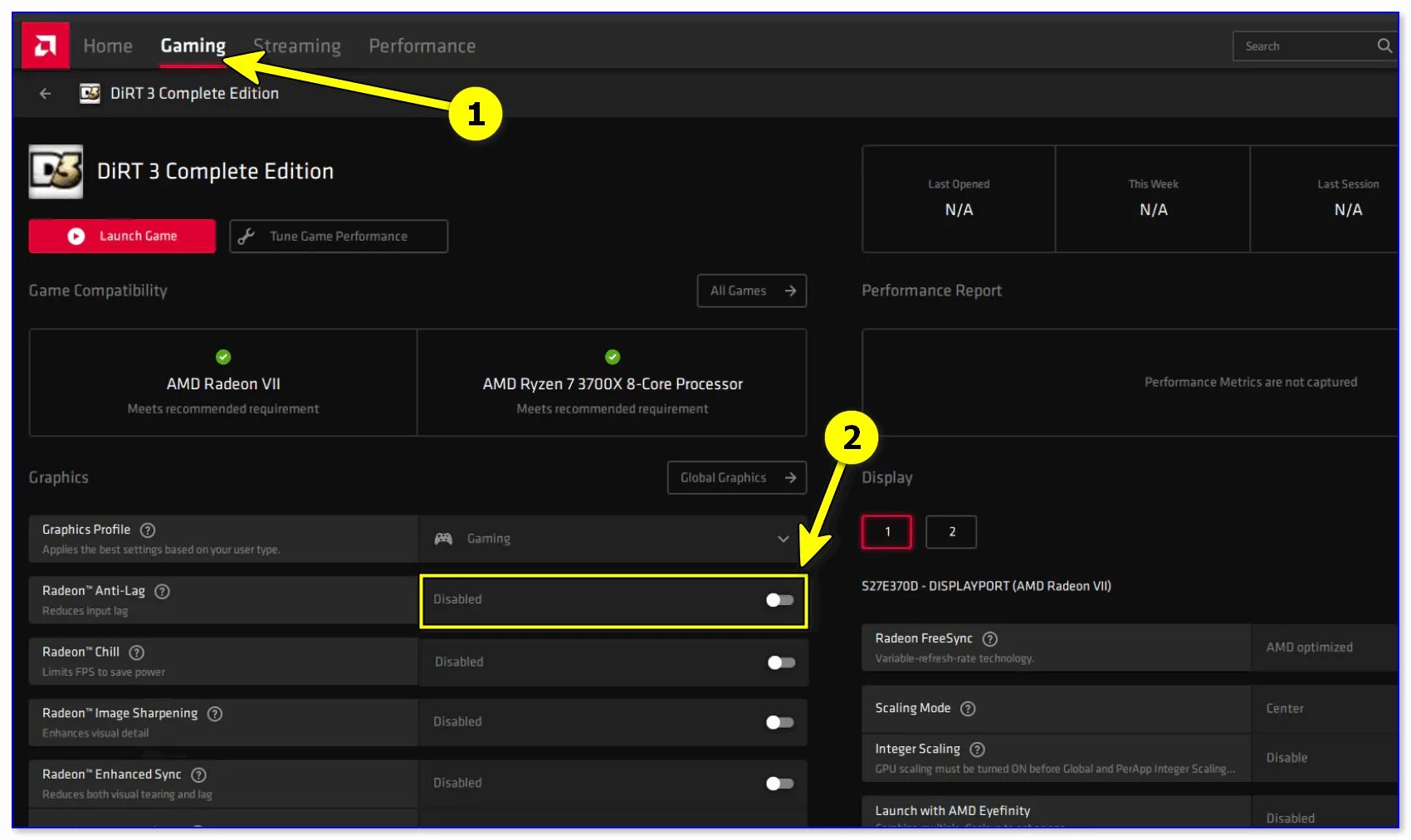The height and width of the screenshot is (840, 1411).
Task: Enable Radeon Image Sharpening switch
Action: coord(780,722)
